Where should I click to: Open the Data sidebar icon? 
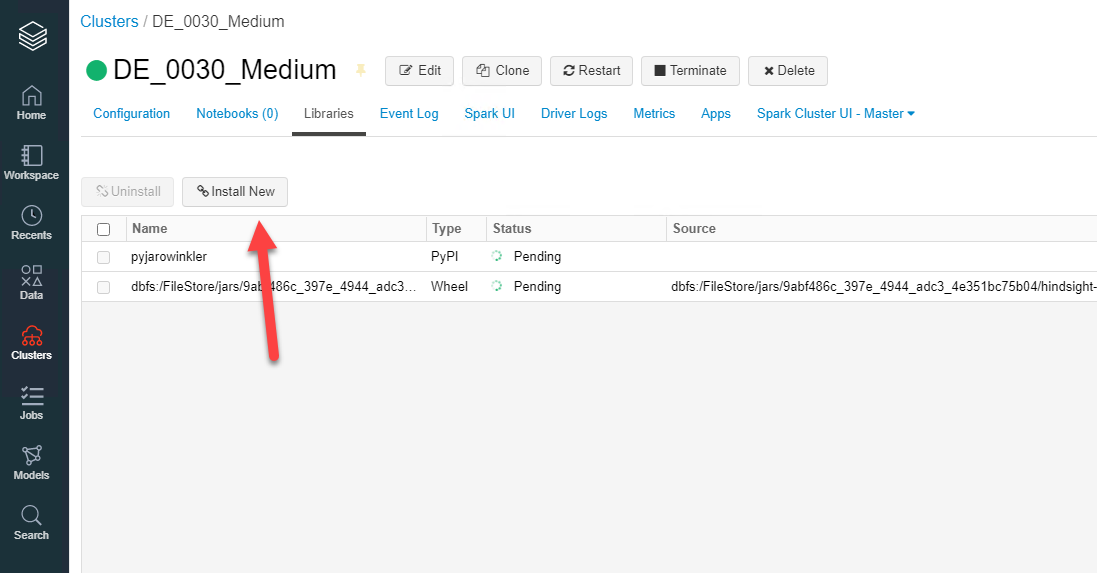[x=32, y=282]
